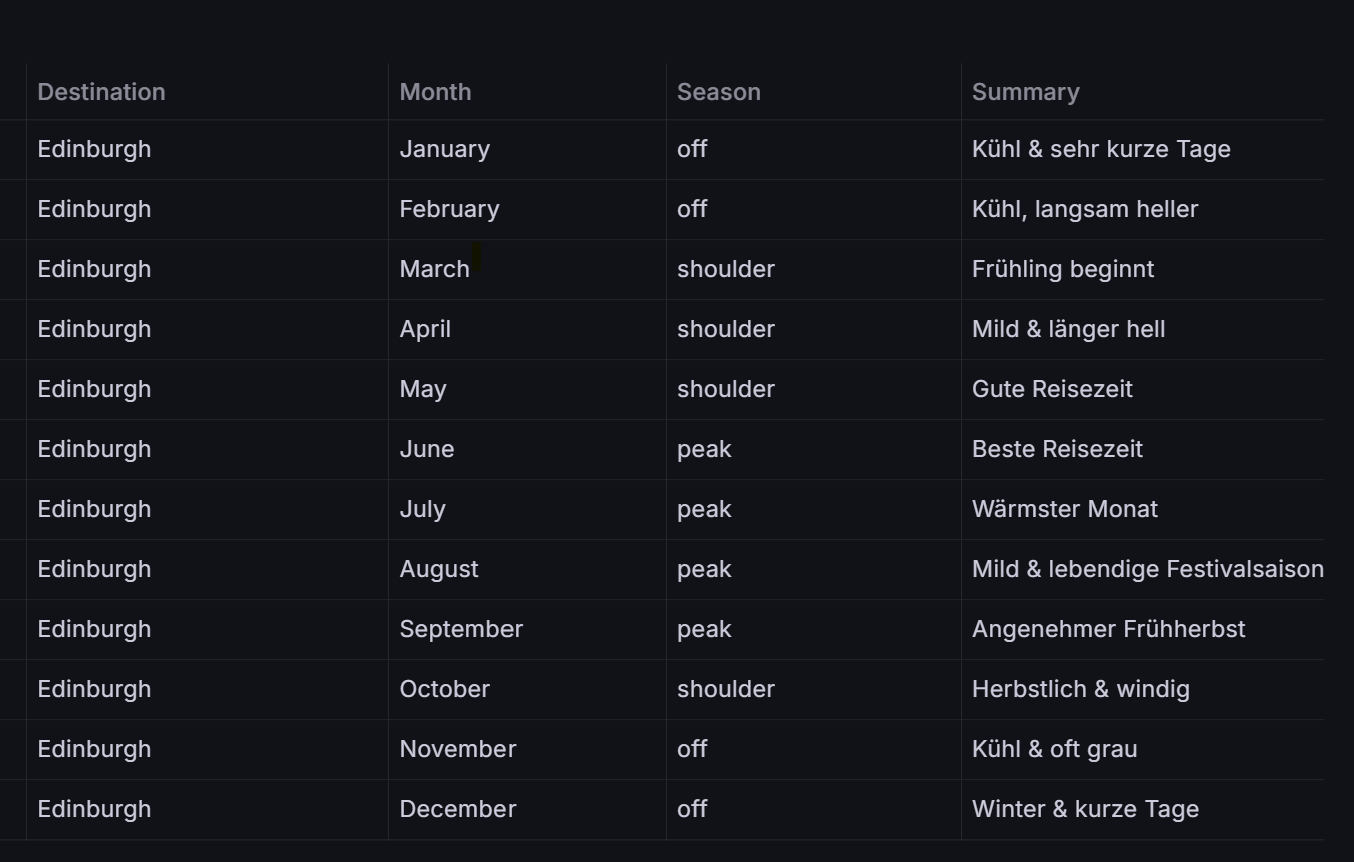Click the September month cell
The width and height of the screenshot is (1354, 862).
[461, 629]
